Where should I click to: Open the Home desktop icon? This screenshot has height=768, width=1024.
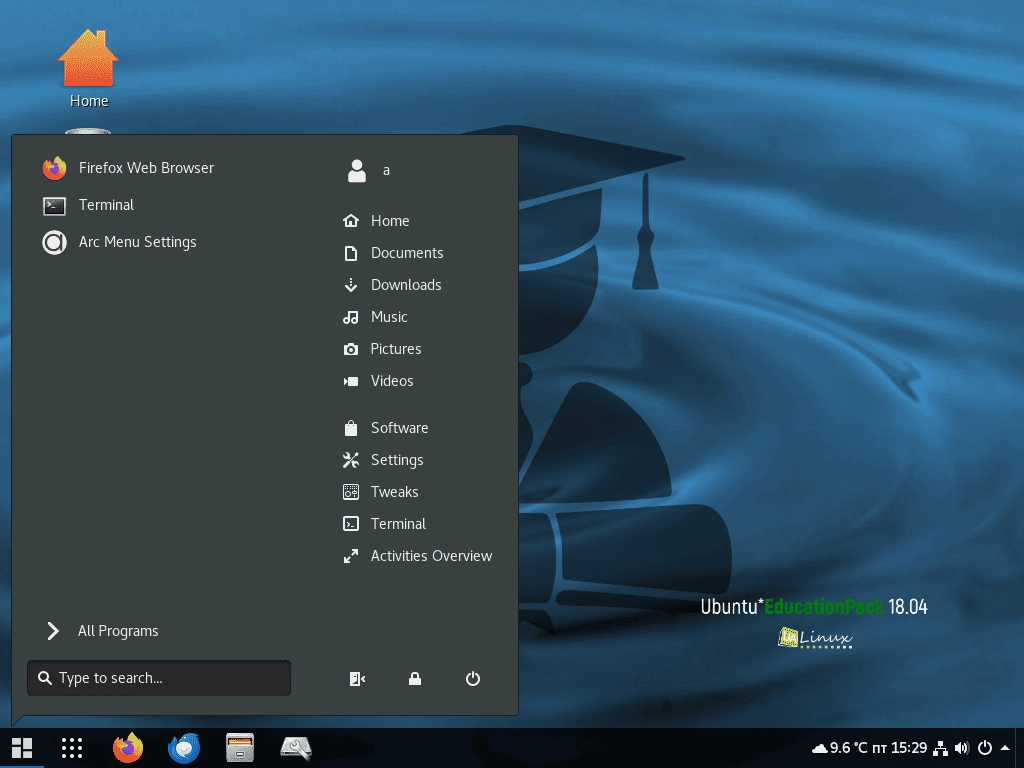coord(88,69)
